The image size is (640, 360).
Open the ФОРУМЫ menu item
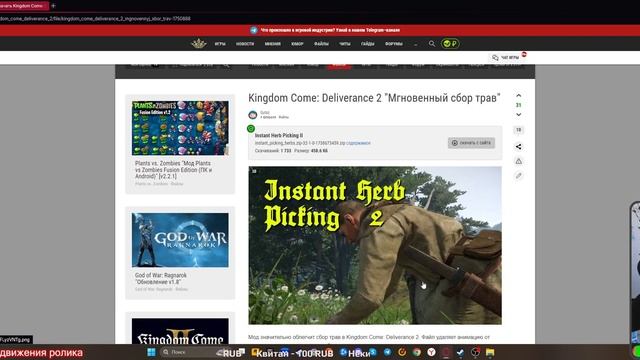pyautogui.click(x=394, y=44)
